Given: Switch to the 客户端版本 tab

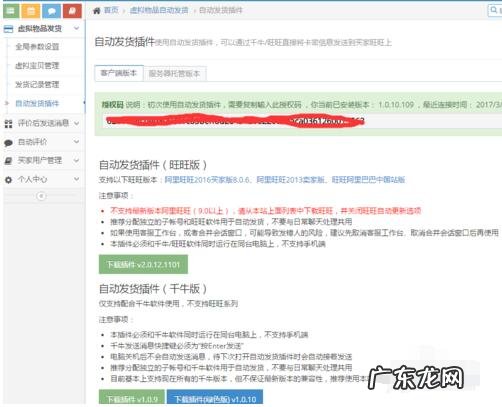Looking at the screenshot, I should point(119,73).
